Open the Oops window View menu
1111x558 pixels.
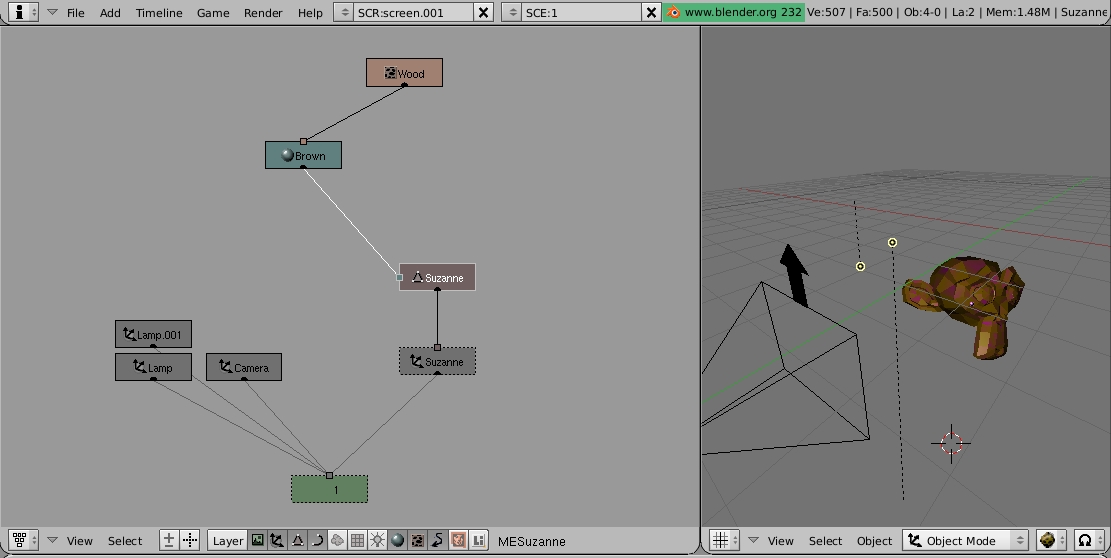click(79, 541)
